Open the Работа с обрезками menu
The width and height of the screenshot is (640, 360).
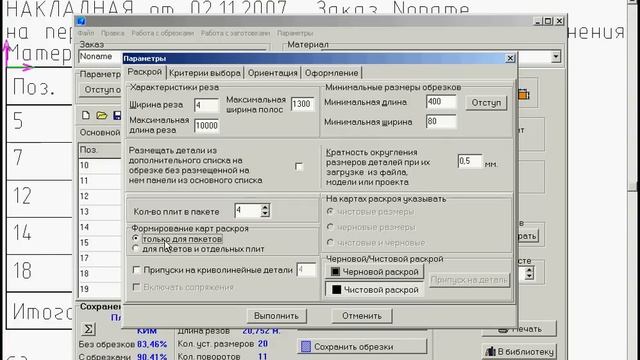162,33
